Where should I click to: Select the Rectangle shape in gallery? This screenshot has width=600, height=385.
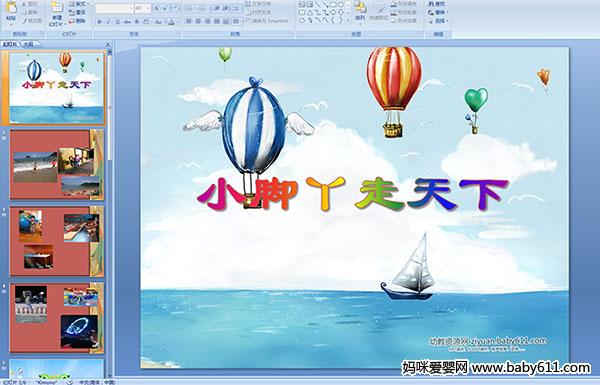click(x=334, y=4)
